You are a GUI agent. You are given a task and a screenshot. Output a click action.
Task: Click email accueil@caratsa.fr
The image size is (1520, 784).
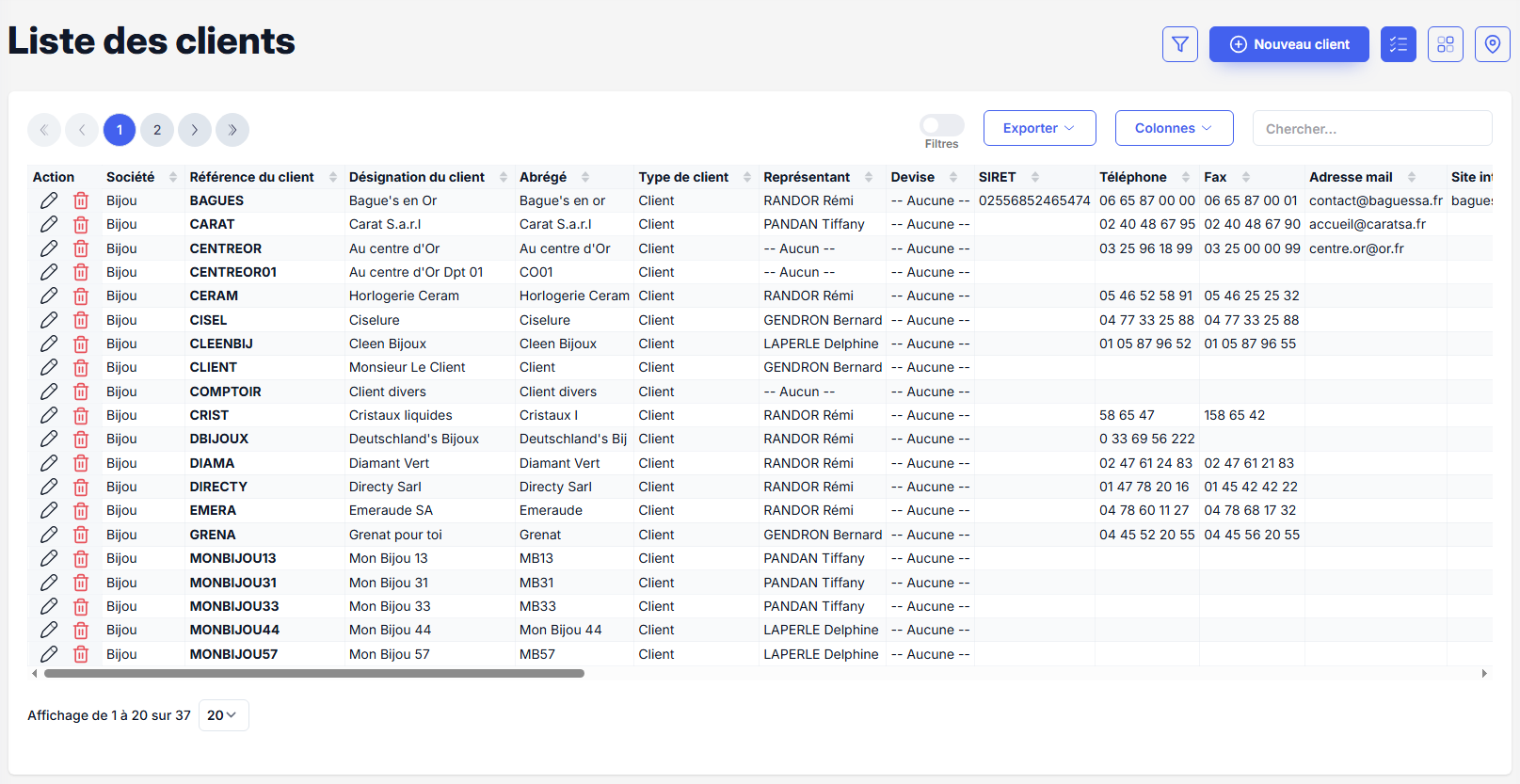pyautogui.click(x=1367, y=224)
